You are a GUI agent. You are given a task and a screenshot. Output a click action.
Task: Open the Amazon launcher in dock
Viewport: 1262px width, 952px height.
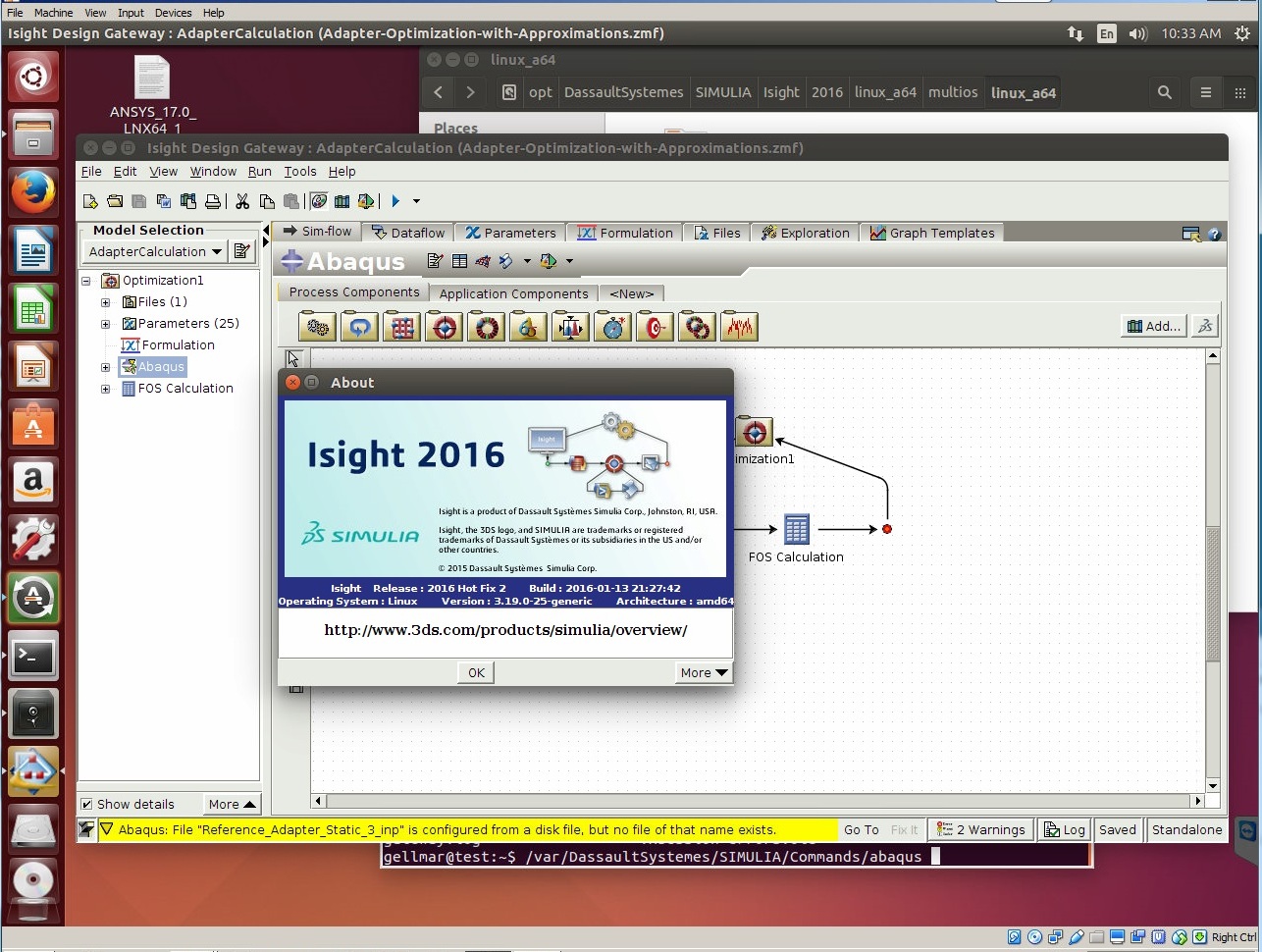[x=33, y=482]
